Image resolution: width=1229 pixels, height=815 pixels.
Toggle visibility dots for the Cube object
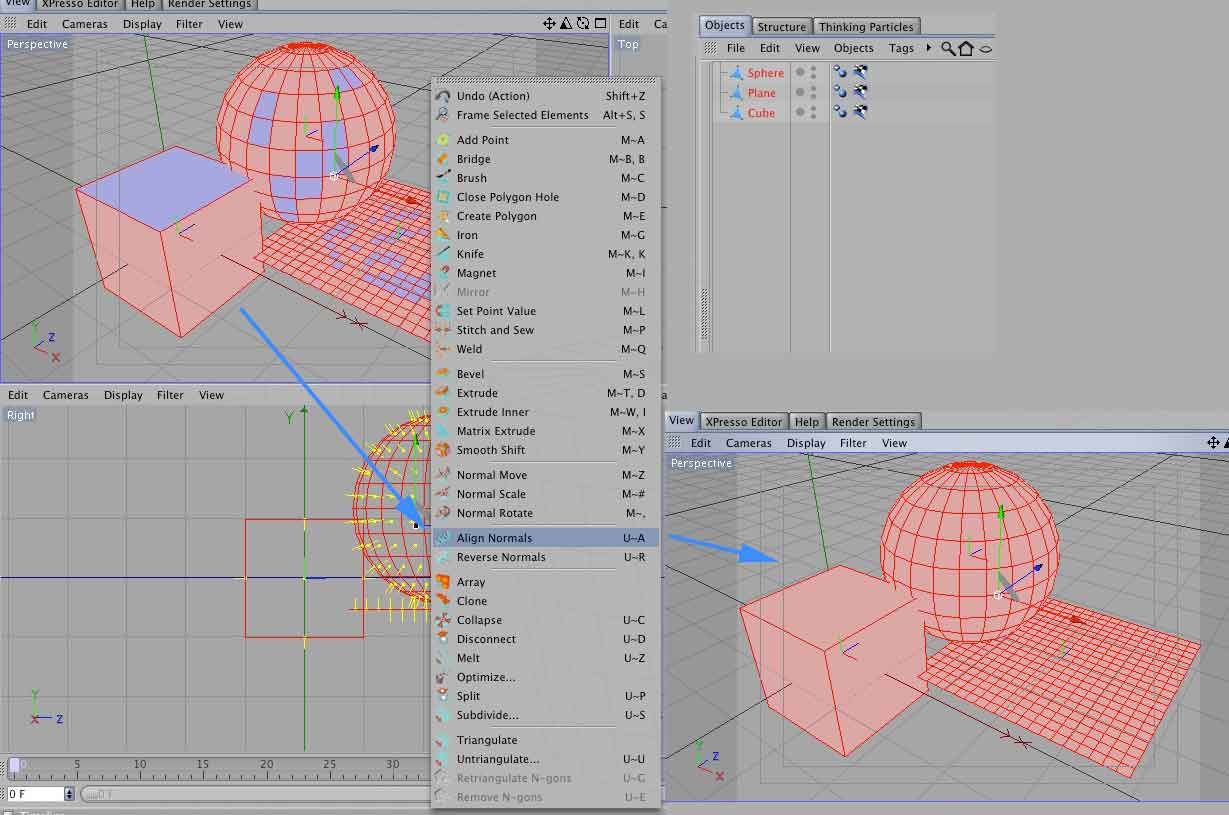813,112
